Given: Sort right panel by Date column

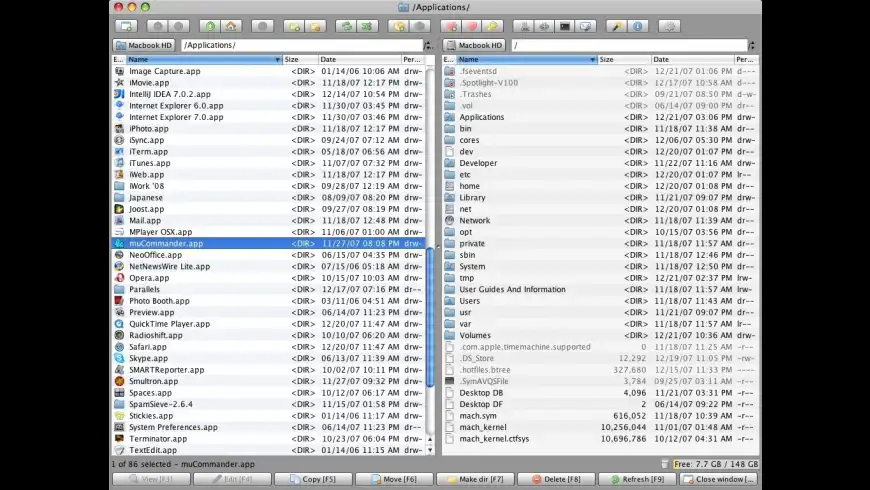Looking at the screenshot, I should pos(692,59).
